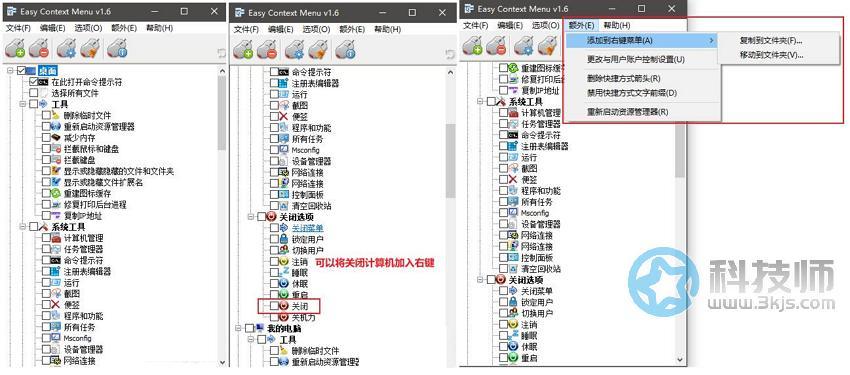850x375 pixels.
Task: Collapse 我的电脑 node in middle window
Action: pyautogui.click(x=239, y=328)
